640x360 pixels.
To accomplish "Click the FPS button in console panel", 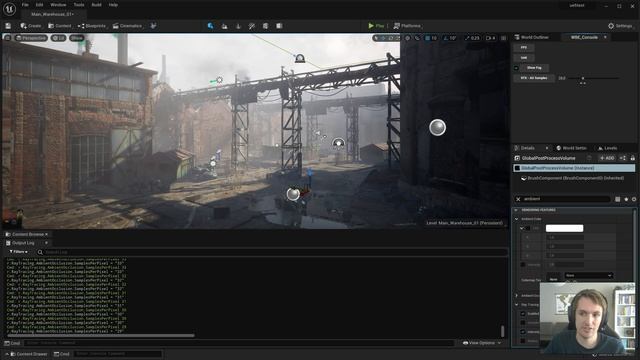I will 524,48.
